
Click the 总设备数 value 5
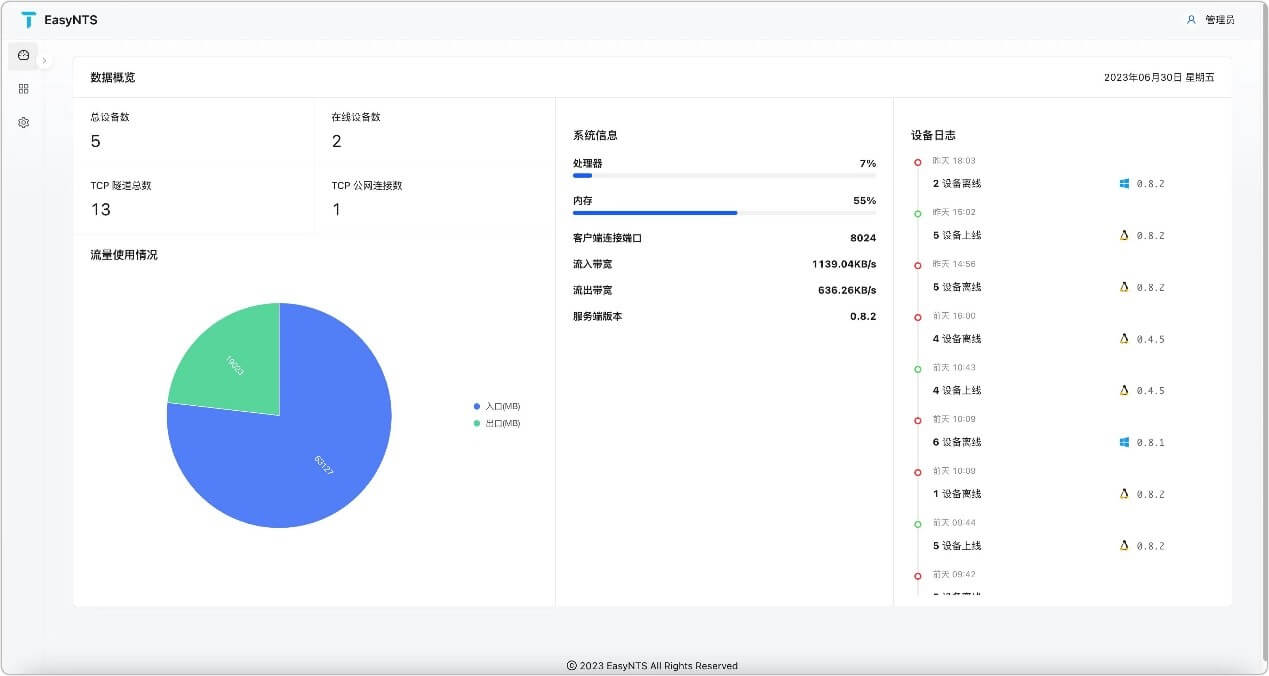(96, 142)
